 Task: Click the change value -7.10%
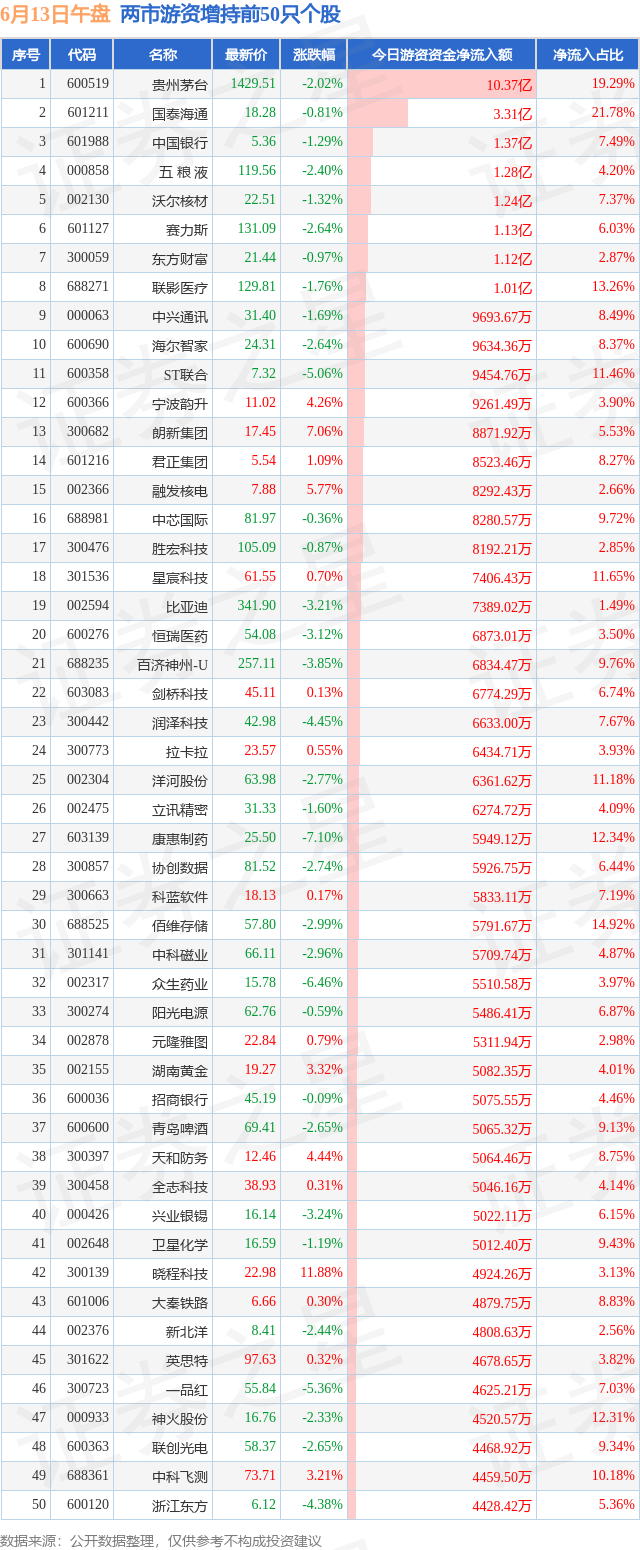click(x=322, y=838)
